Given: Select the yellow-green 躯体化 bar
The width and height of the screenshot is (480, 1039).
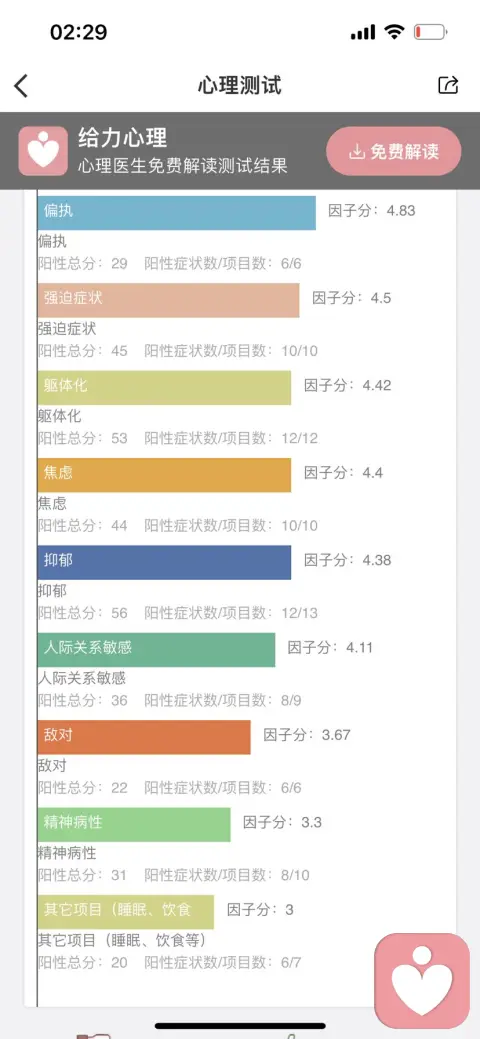Looking at the screenshot, I should pos(164,387).
